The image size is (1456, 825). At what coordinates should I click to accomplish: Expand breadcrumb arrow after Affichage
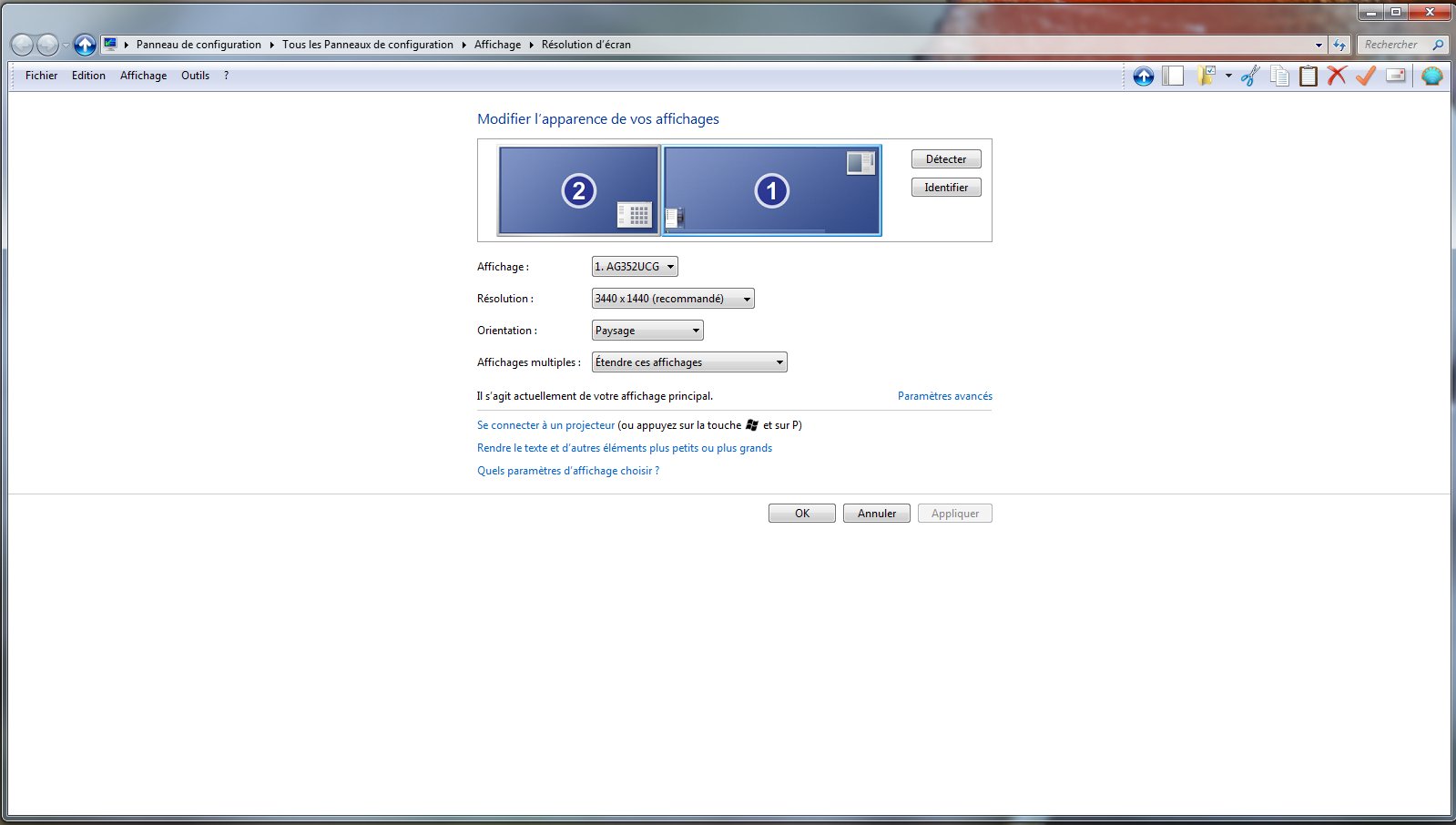532,45
